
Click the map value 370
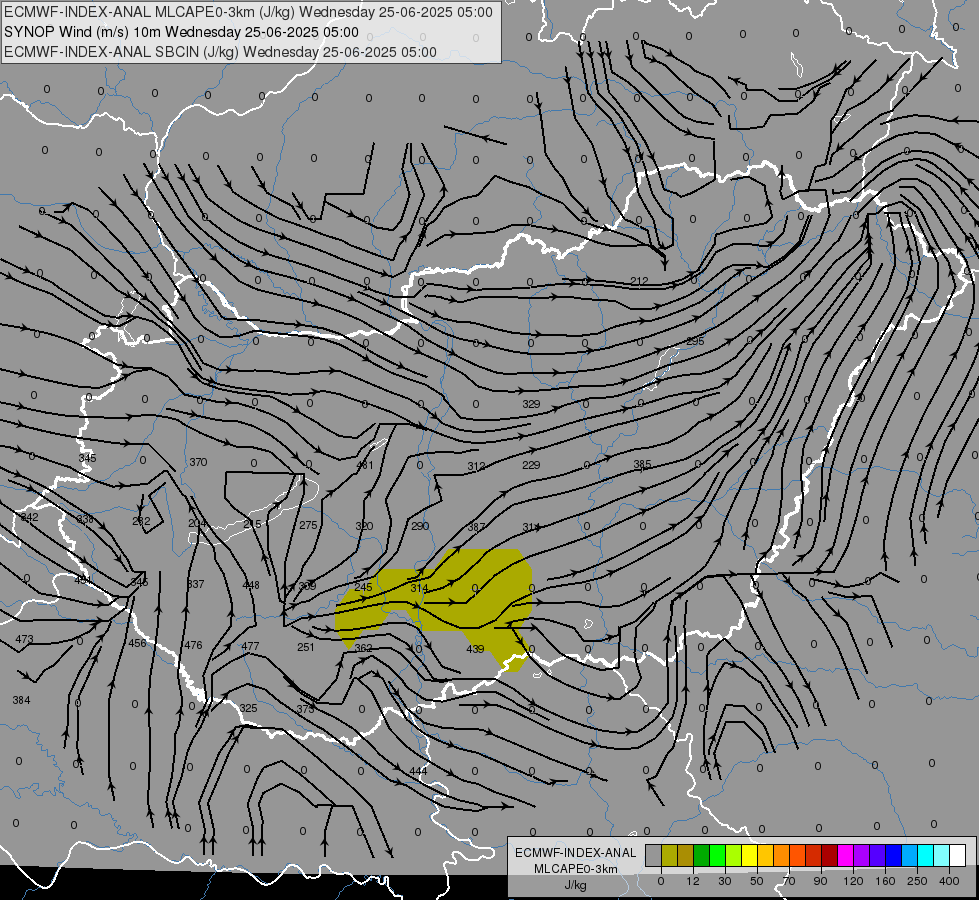[198, 462]
